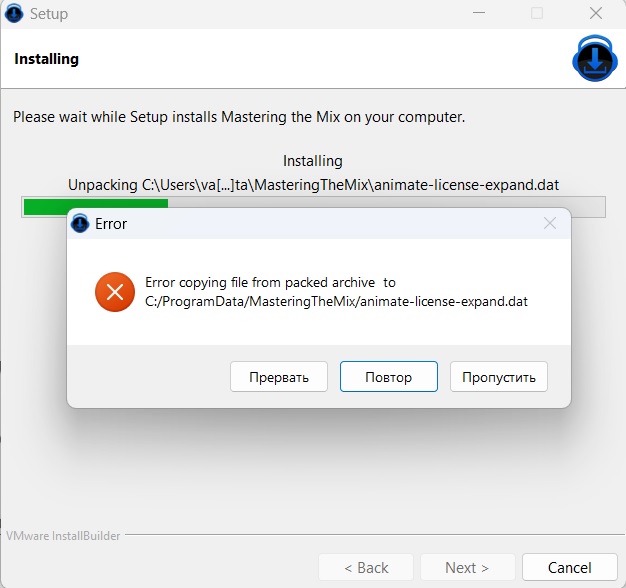Close the Setup installer window

coord(596,14)
